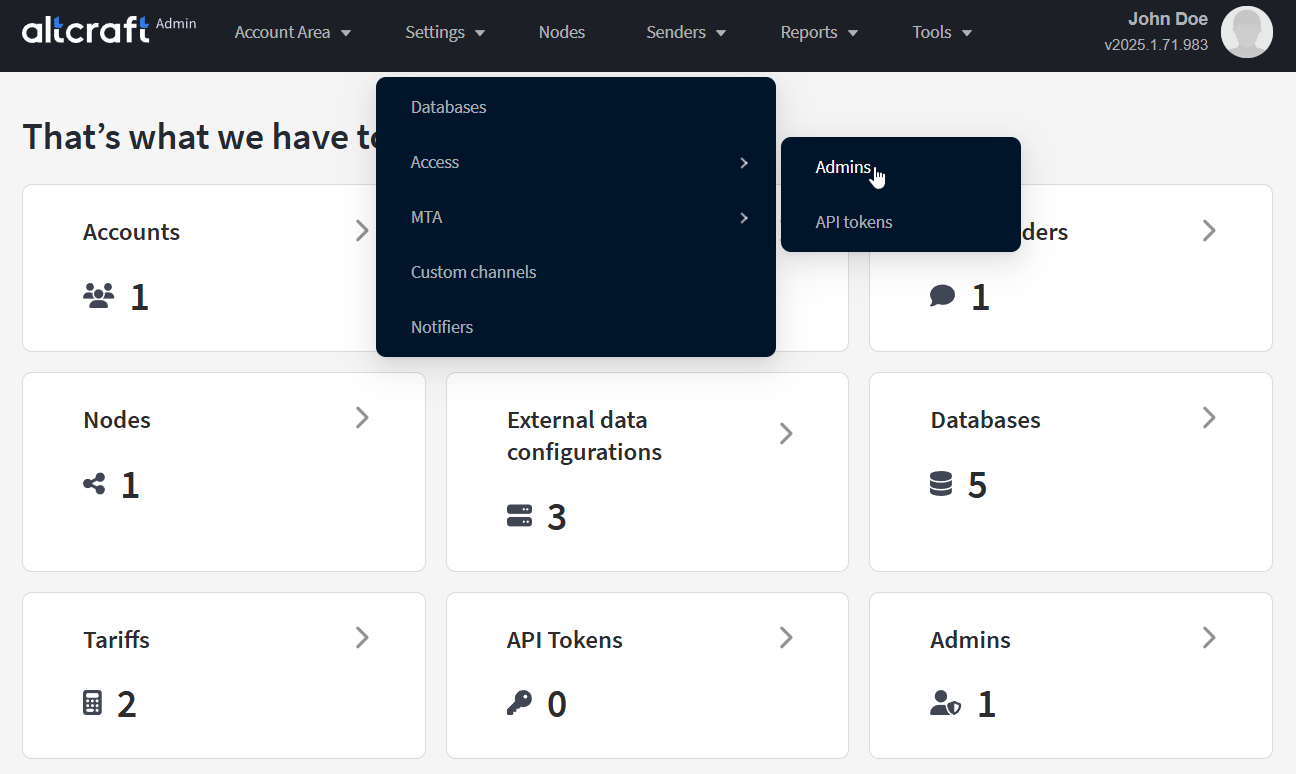
Task: Go to the Nodes page in navbar
Action: [x=561, y=32]
